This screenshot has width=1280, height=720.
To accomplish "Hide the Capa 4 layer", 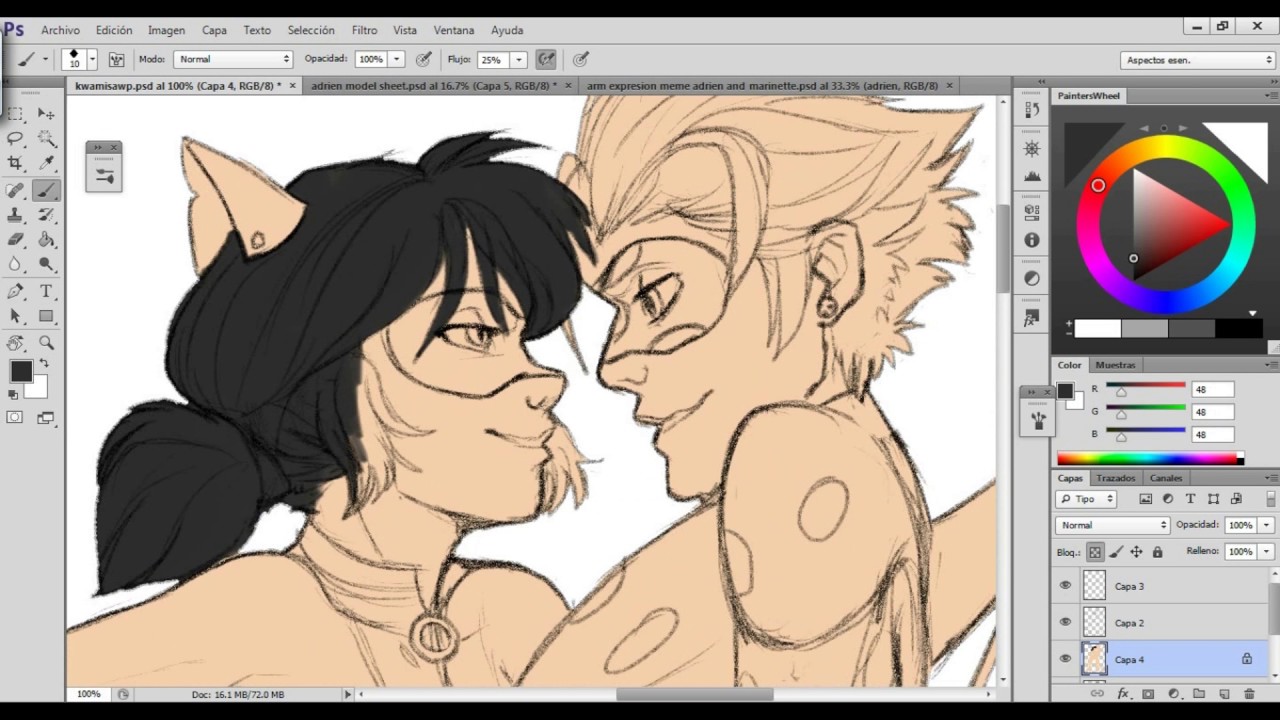I will tap(1065, 659).
